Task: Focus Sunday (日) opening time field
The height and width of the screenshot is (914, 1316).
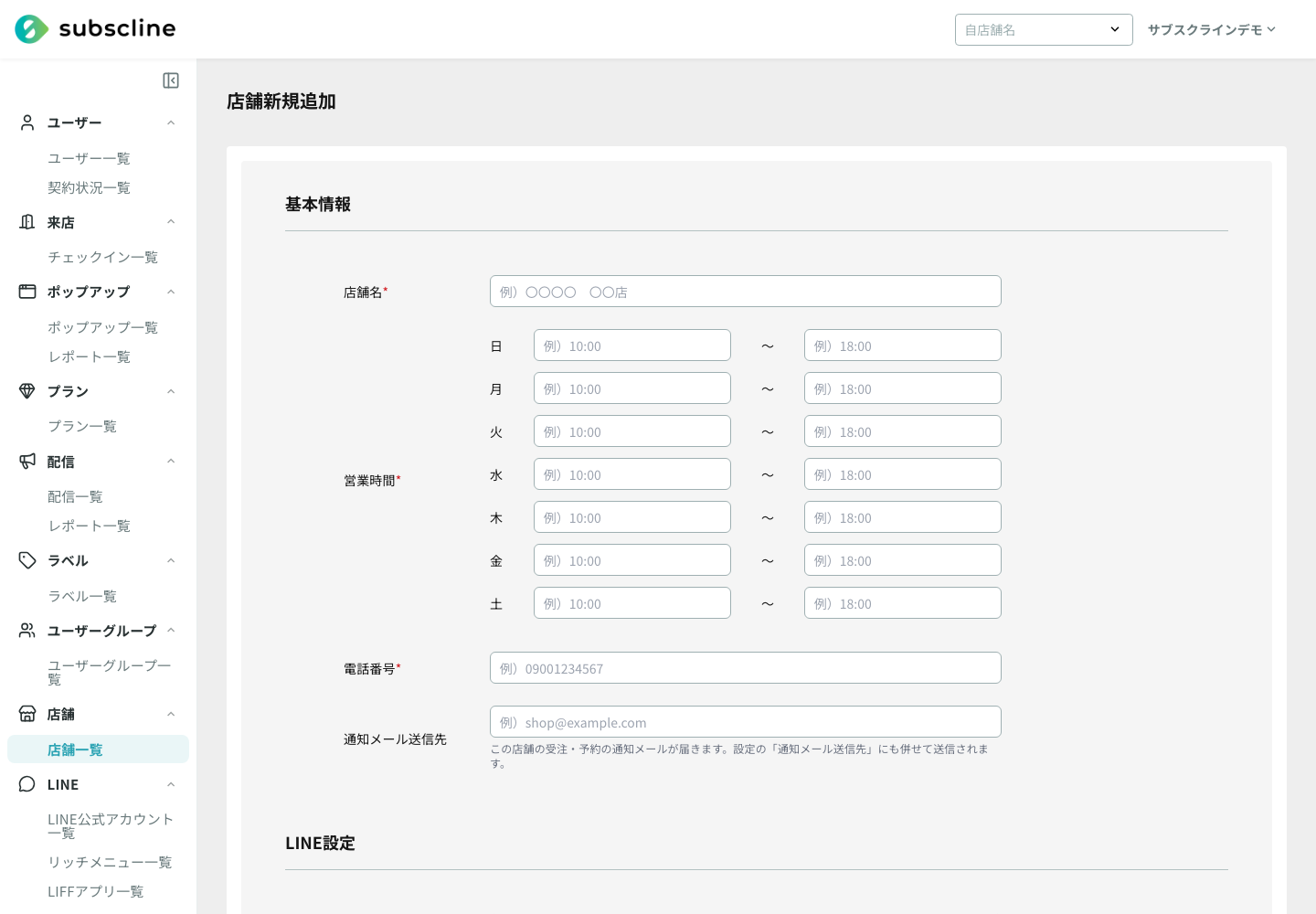Action: click(632, 345)
